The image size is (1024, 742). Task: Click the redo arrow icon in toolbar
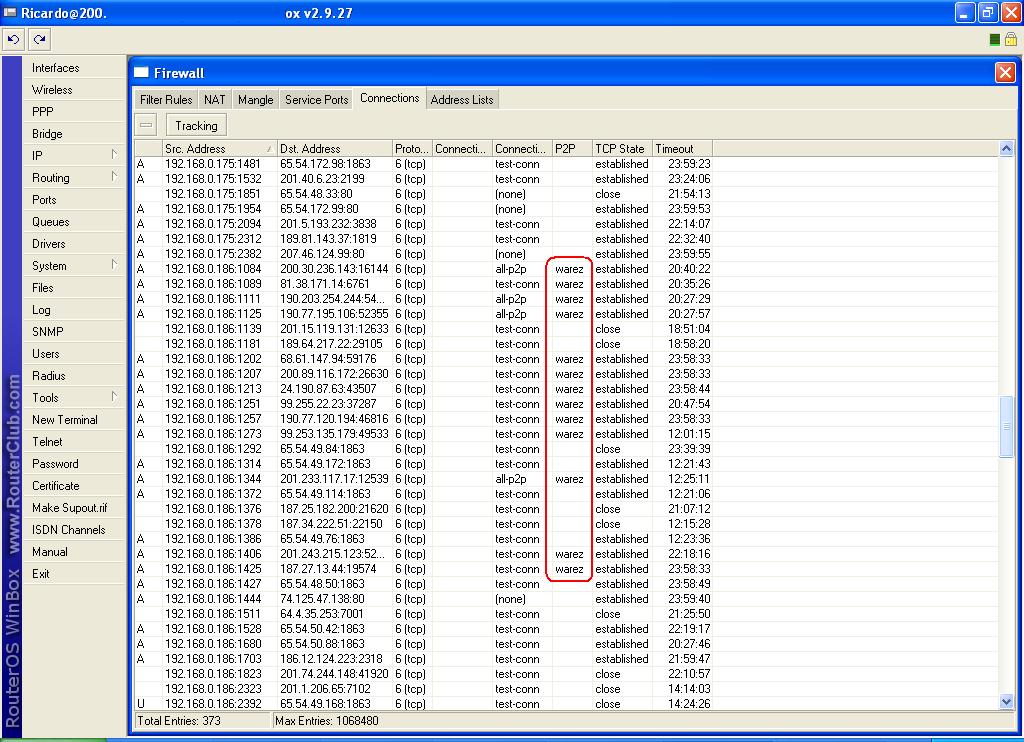[x=40, y=40]
